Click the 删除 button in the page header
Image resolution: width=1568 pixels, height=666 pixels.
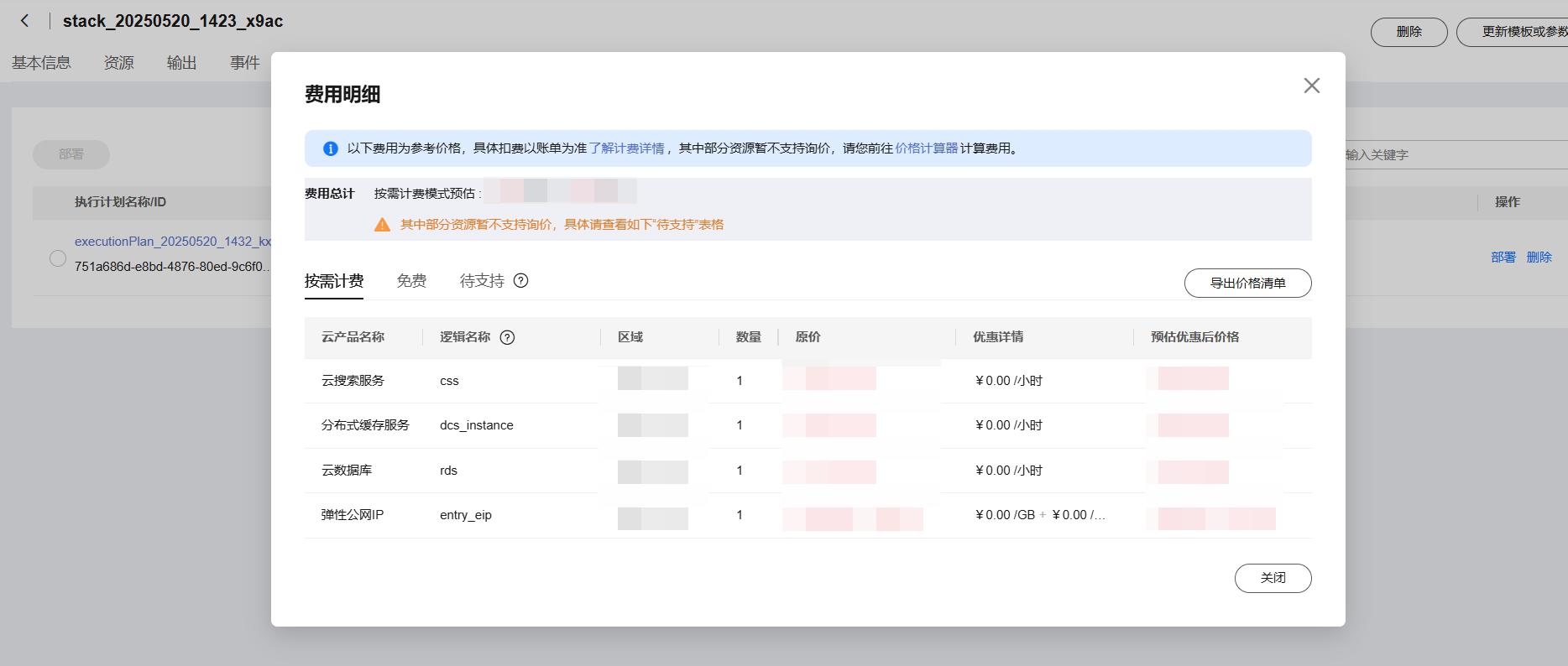(1409, 32)
